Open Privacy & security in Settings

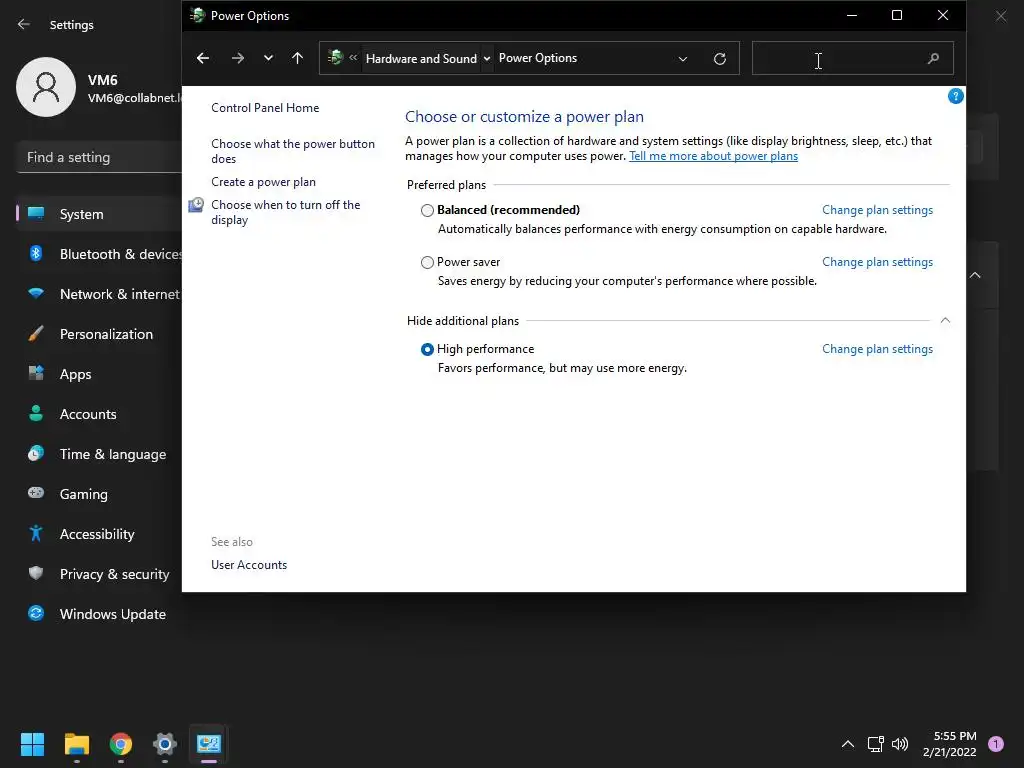99,574
